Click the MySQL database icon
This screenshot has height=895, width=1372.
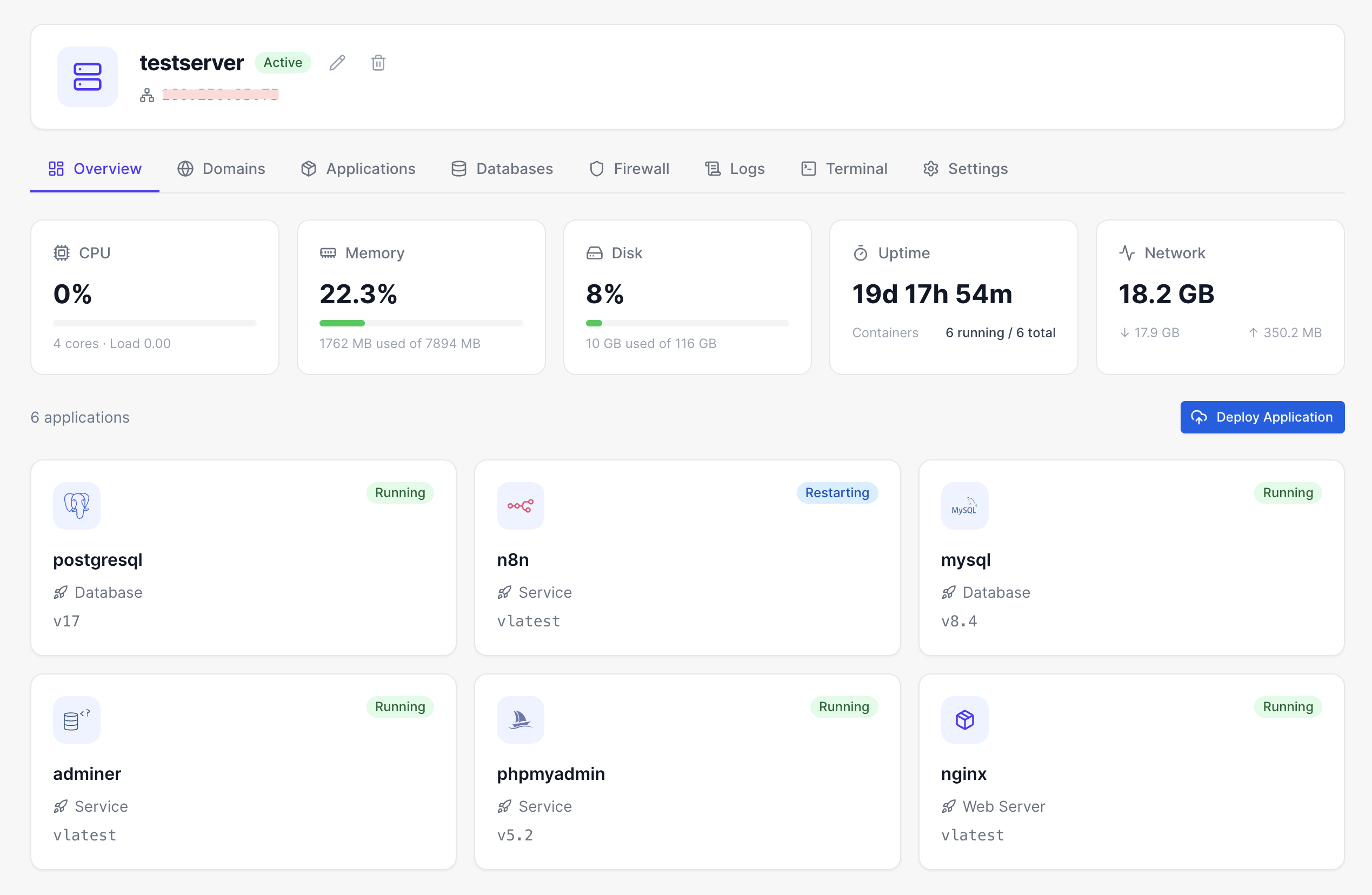pos(964,505)
